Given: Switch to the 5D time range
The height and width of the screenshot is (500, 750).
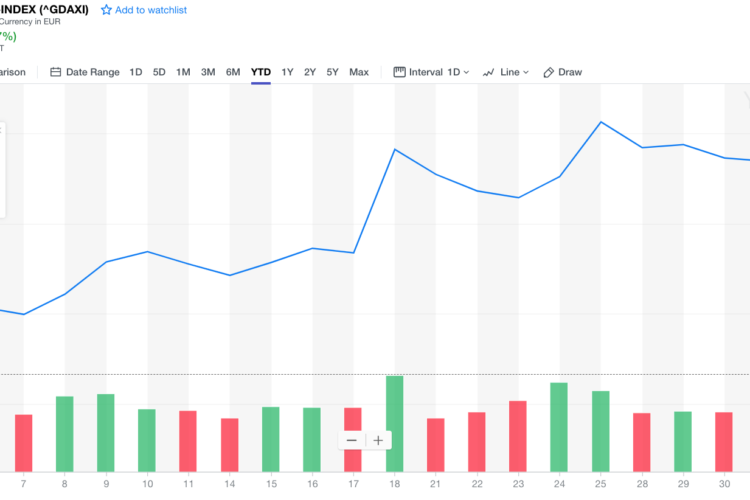Looking at the screenshot, I should pyautogui.click(x=159, y=72).
